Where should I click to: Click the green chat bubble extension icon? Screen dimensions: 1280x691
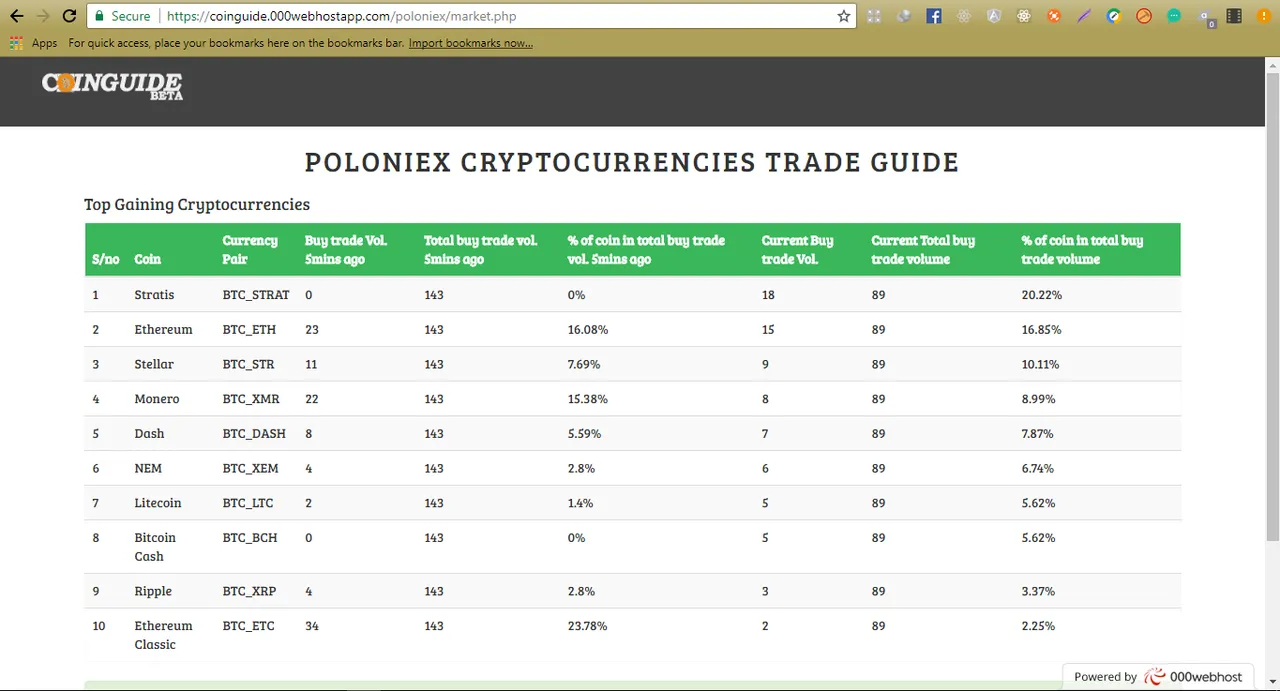click(x=1174, y=16)
